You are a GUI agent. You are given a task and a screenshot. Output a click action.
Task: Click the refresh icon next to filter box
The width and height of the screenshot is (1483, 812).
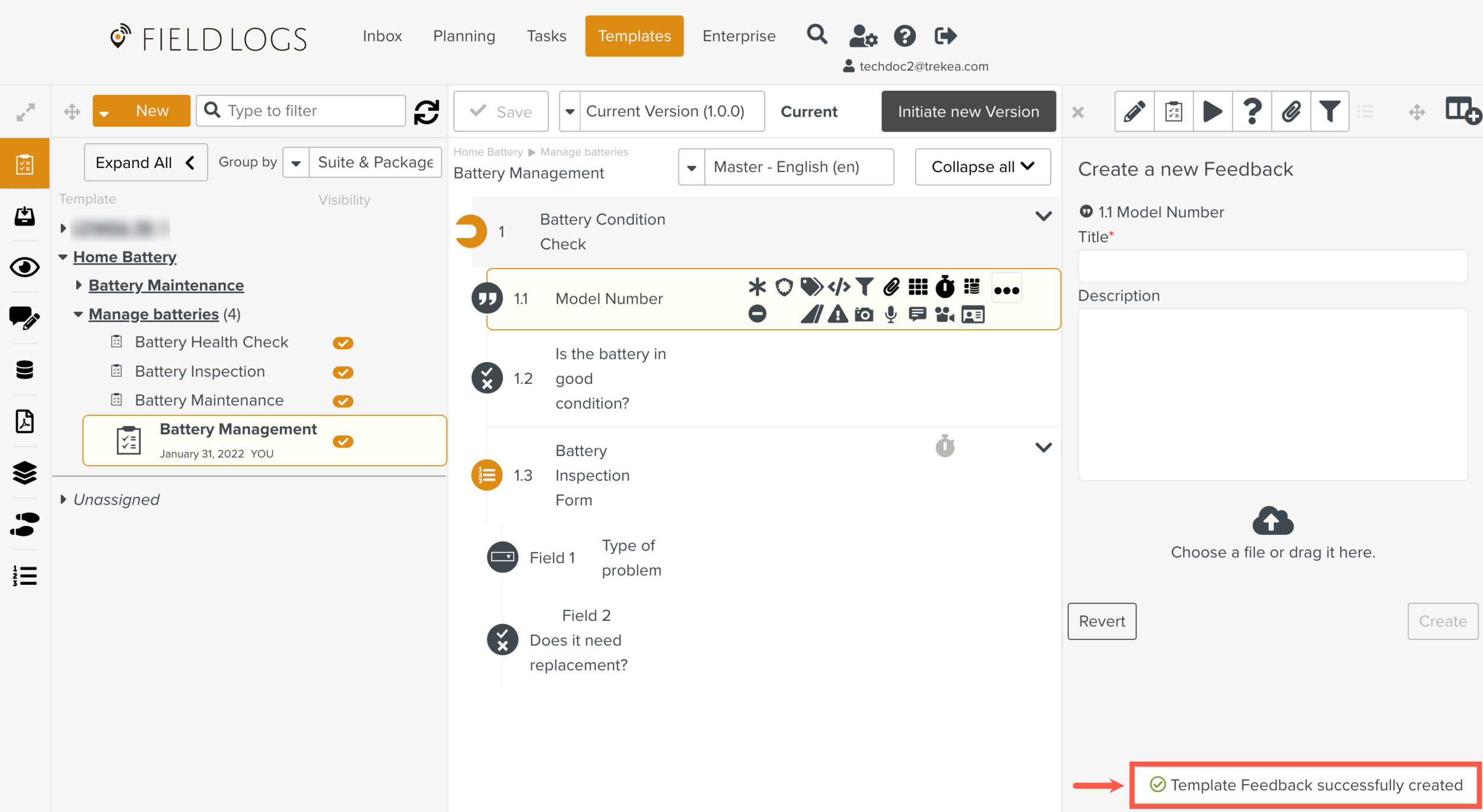pos(427,112)
